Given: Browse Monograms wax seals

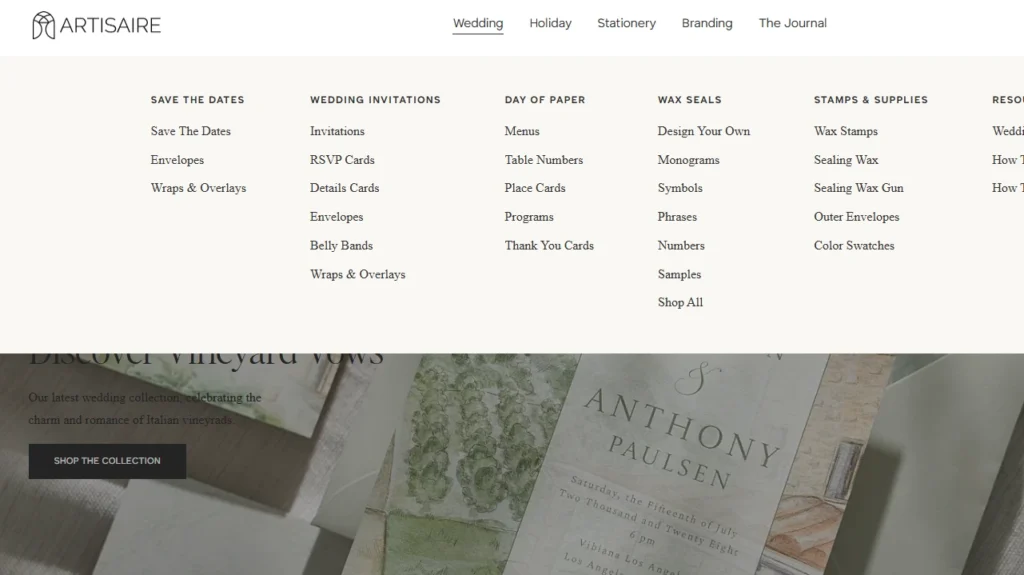Looking at the screenshot, I should [688, 160].
